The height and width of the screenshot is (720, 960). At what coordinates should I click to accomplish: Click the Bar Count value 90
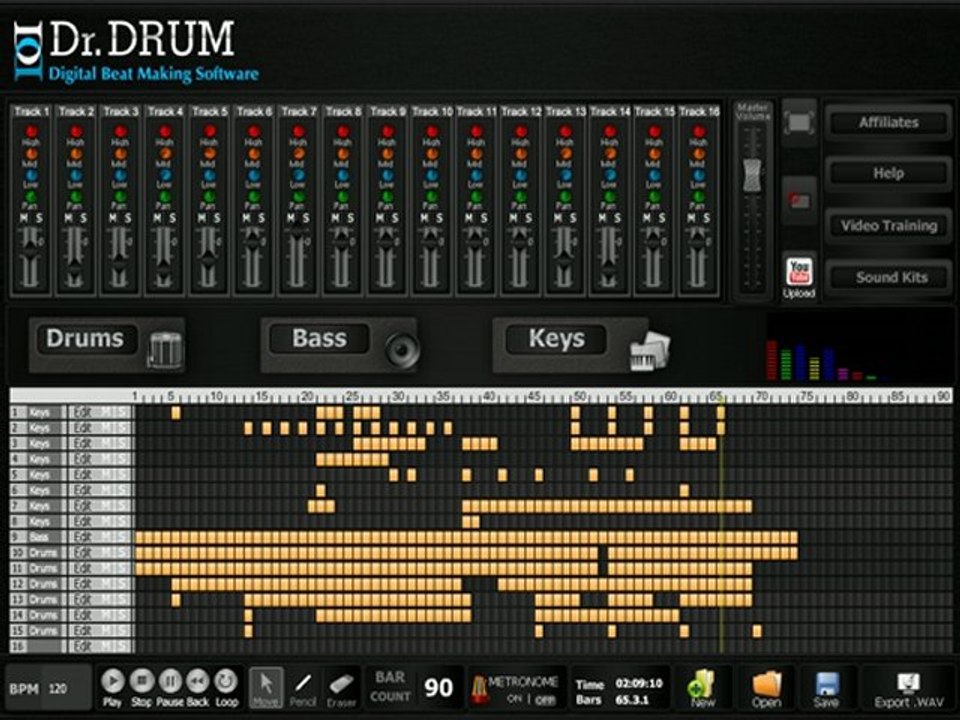pos(439,688)
